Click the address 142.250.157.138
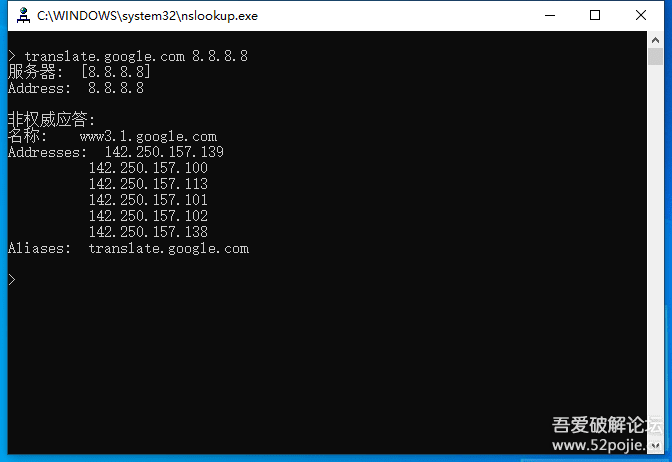Screen dimensions: 672x462 pos(148,232)
